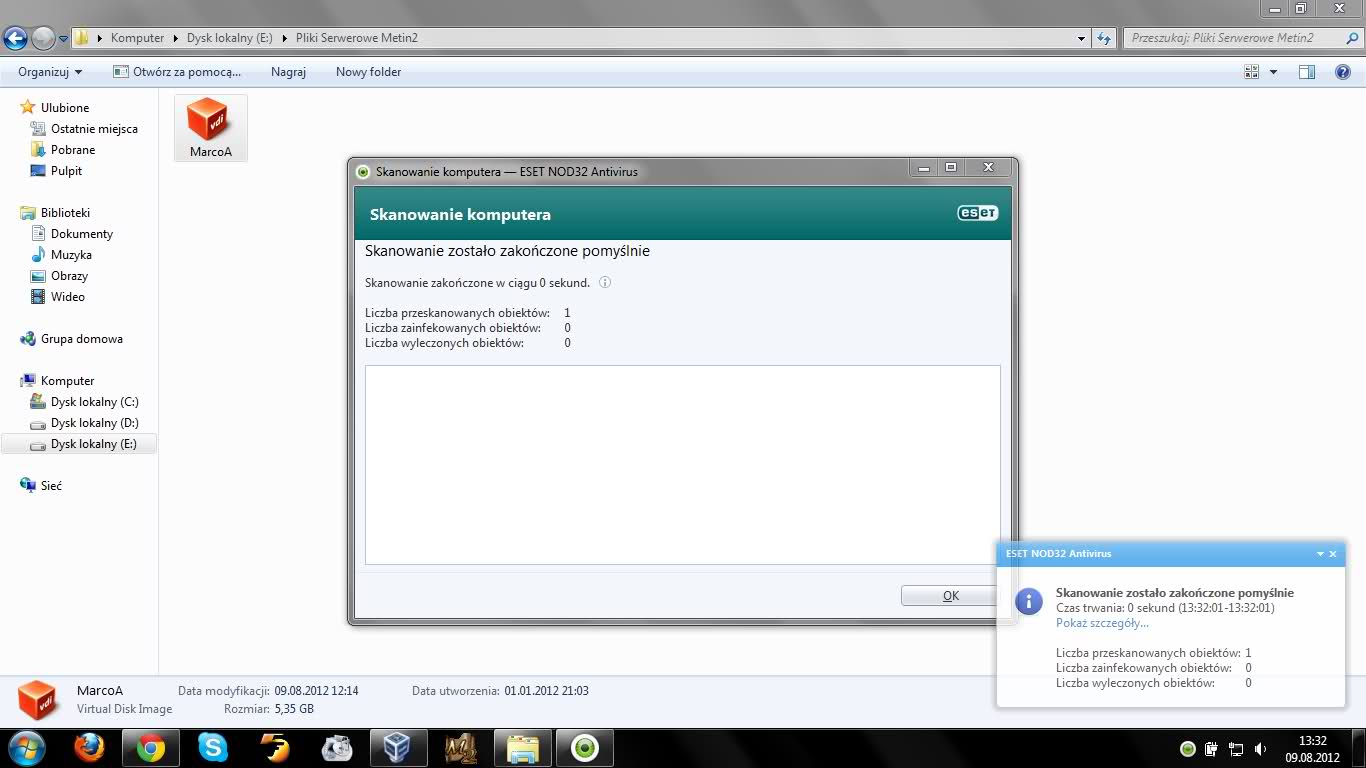This screenshot has width=1366, height=768.
Task: Expand the address bar previous locations dropdown
Action: pyautogui.click(x=1081, y=39)
